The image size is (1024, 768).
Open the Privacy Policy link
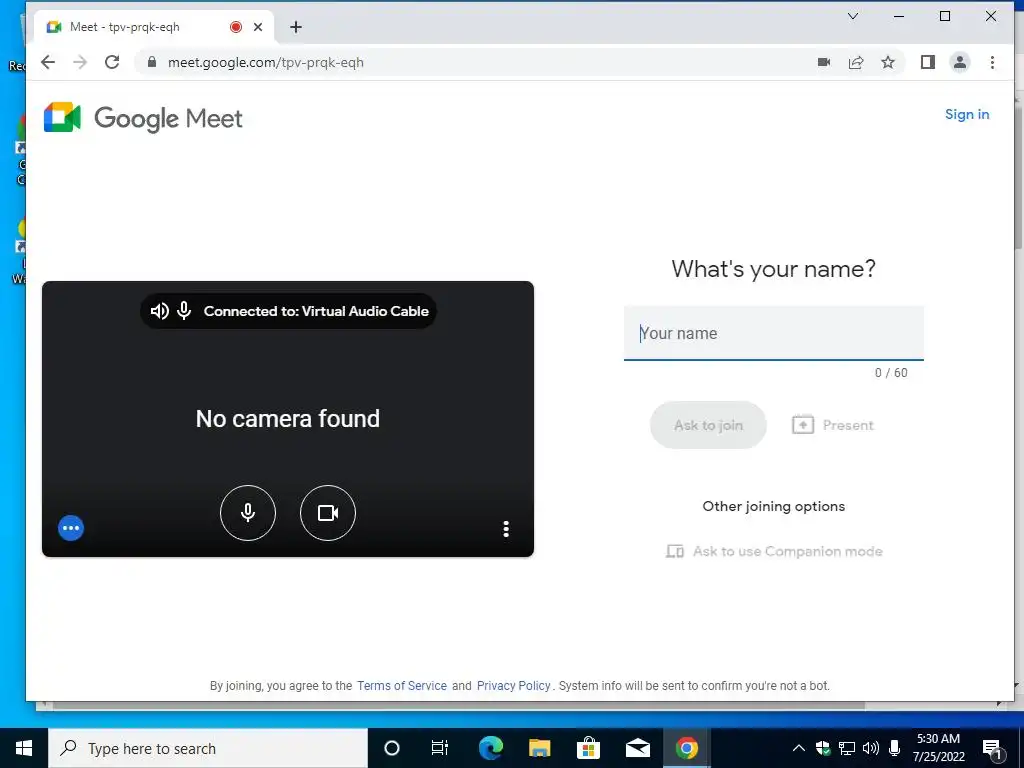(513, 686)
